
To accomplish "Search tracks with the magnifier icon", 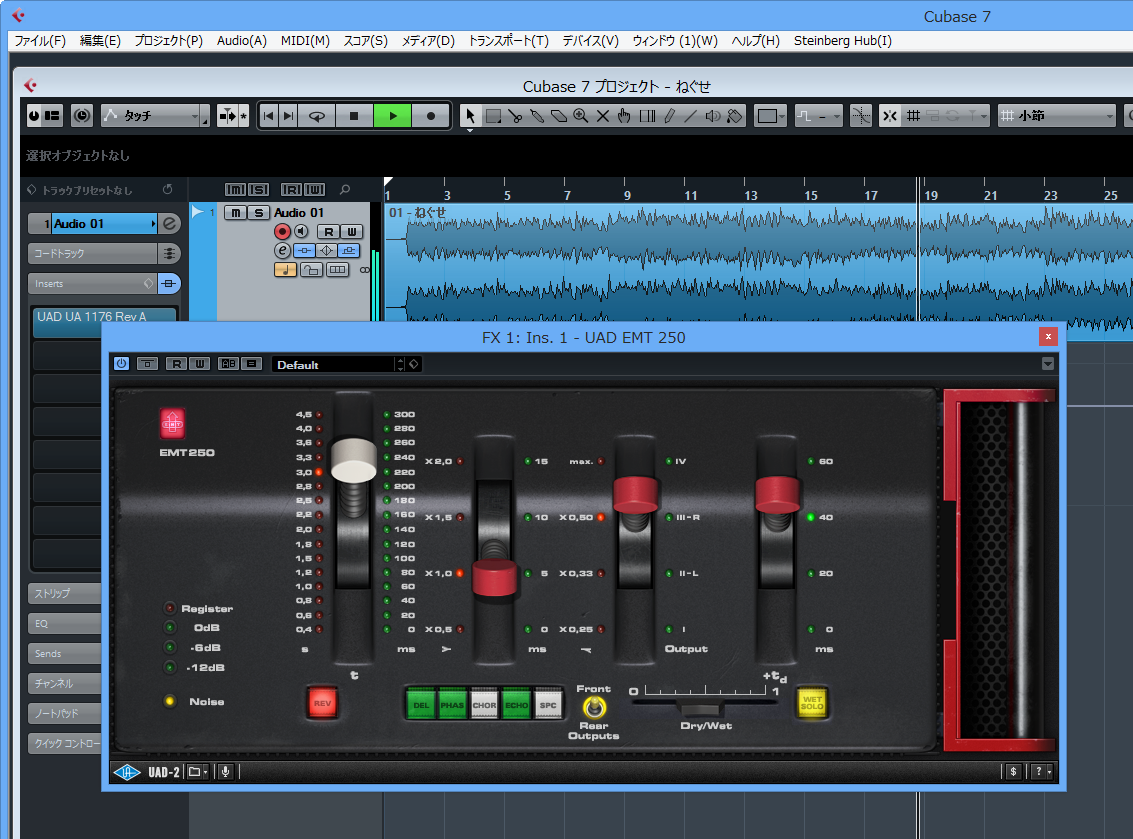I will pos(345,189).
